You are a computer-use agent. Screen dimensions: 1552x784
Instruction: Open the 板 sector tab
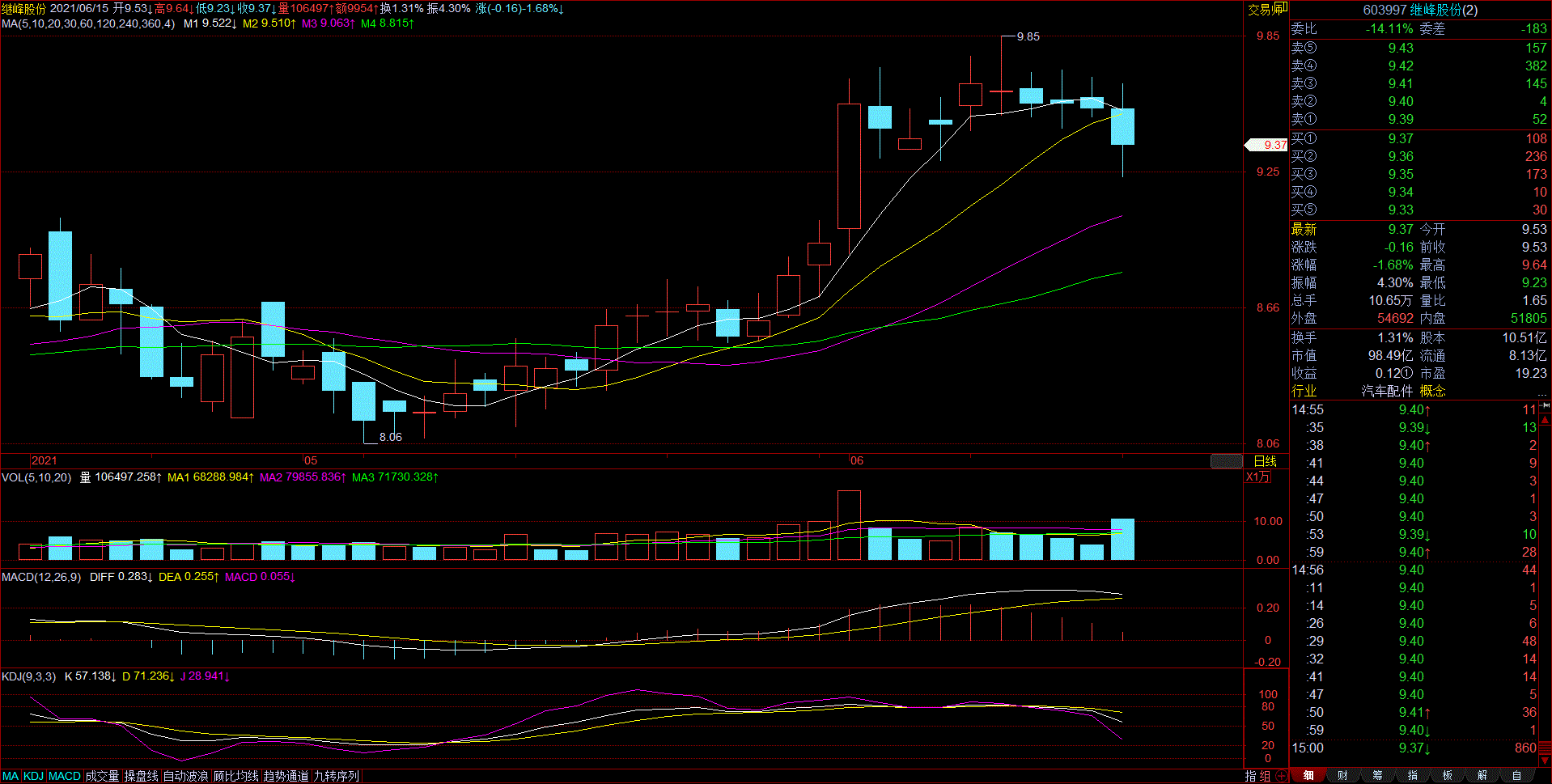pos(1448,776)
